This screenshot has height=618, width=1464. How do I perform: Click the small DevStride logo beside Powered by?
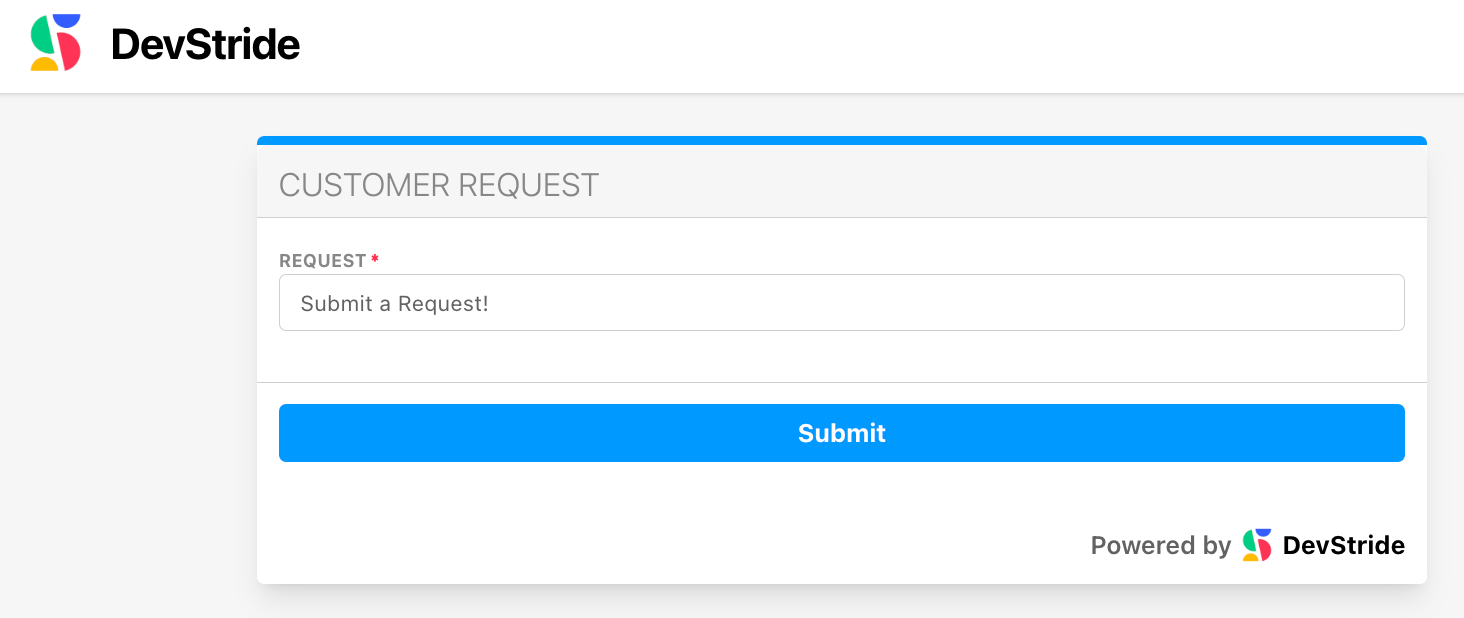(x=1257, y=545)
